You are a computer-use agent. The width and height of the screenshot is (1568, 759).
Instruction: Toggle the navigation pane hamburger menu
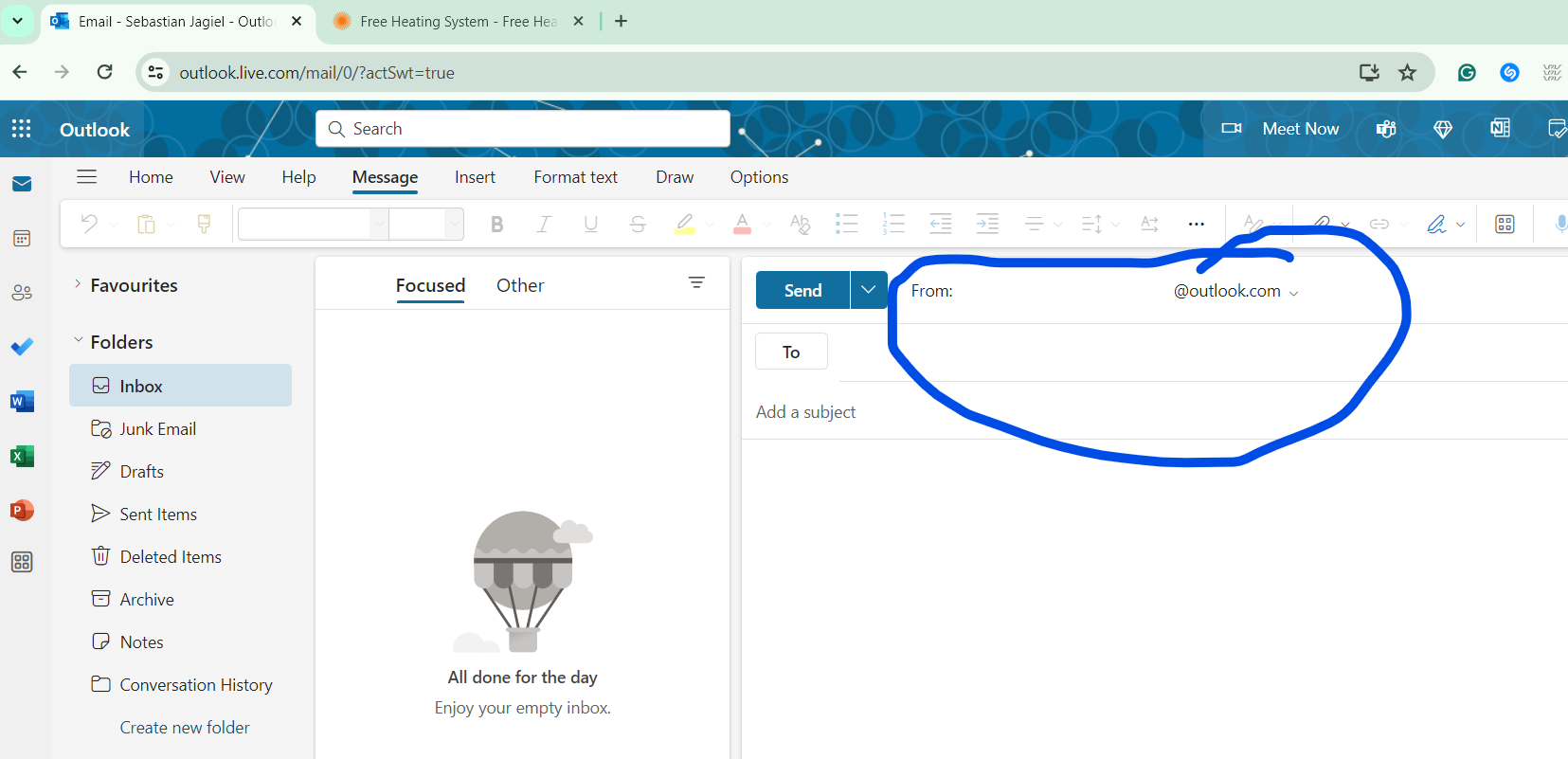86,176
